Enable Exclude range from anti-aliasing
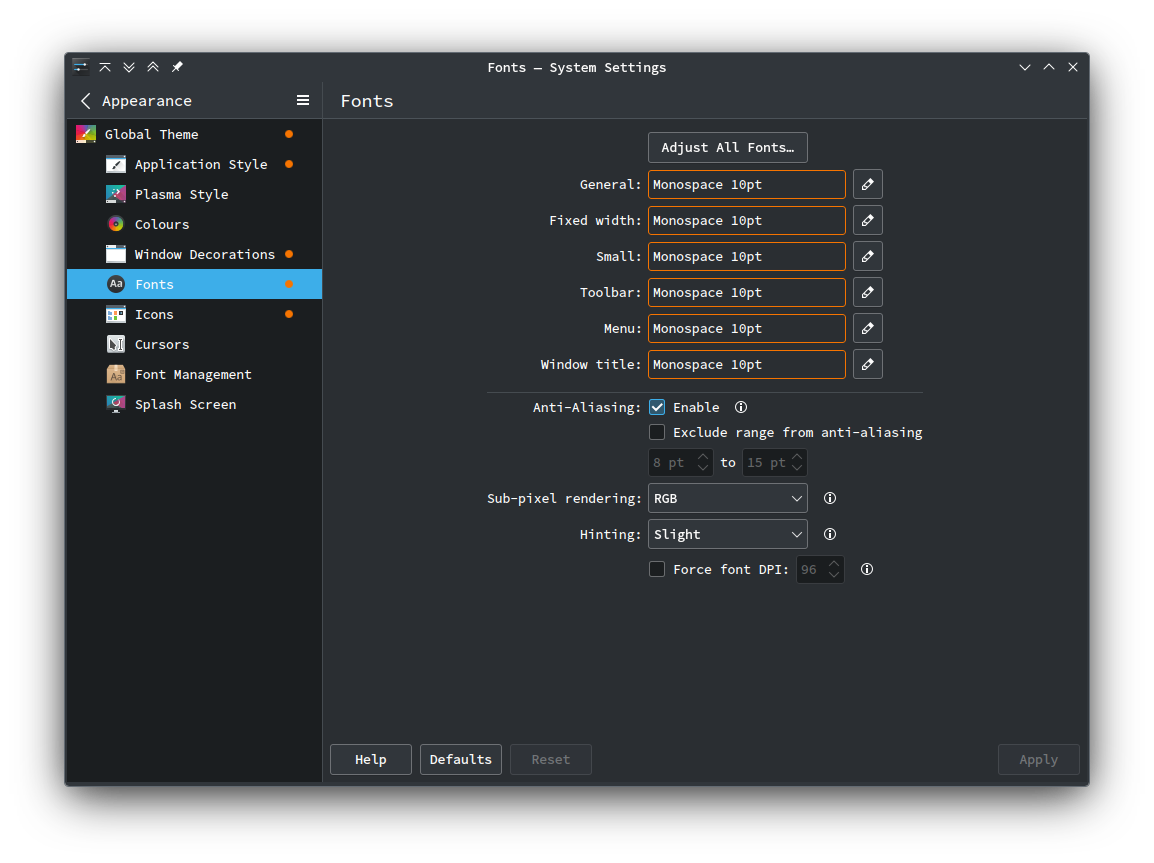This screenshot has width=1154, height=863. (657, 433)
